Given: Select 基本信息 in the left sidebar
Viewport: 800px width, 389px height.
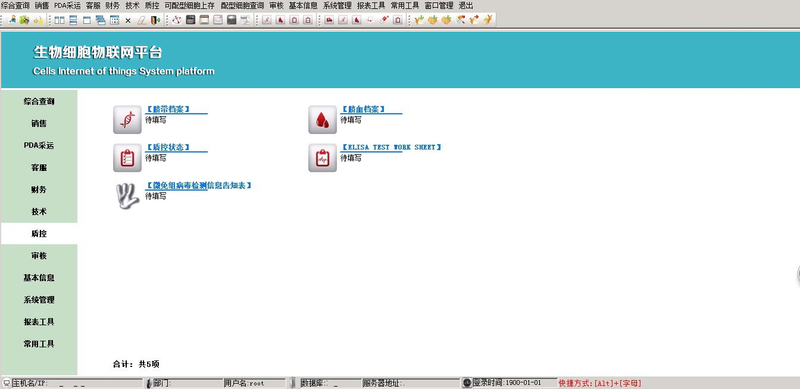Looking at the screenshot, I should click(x=39, y=278).
